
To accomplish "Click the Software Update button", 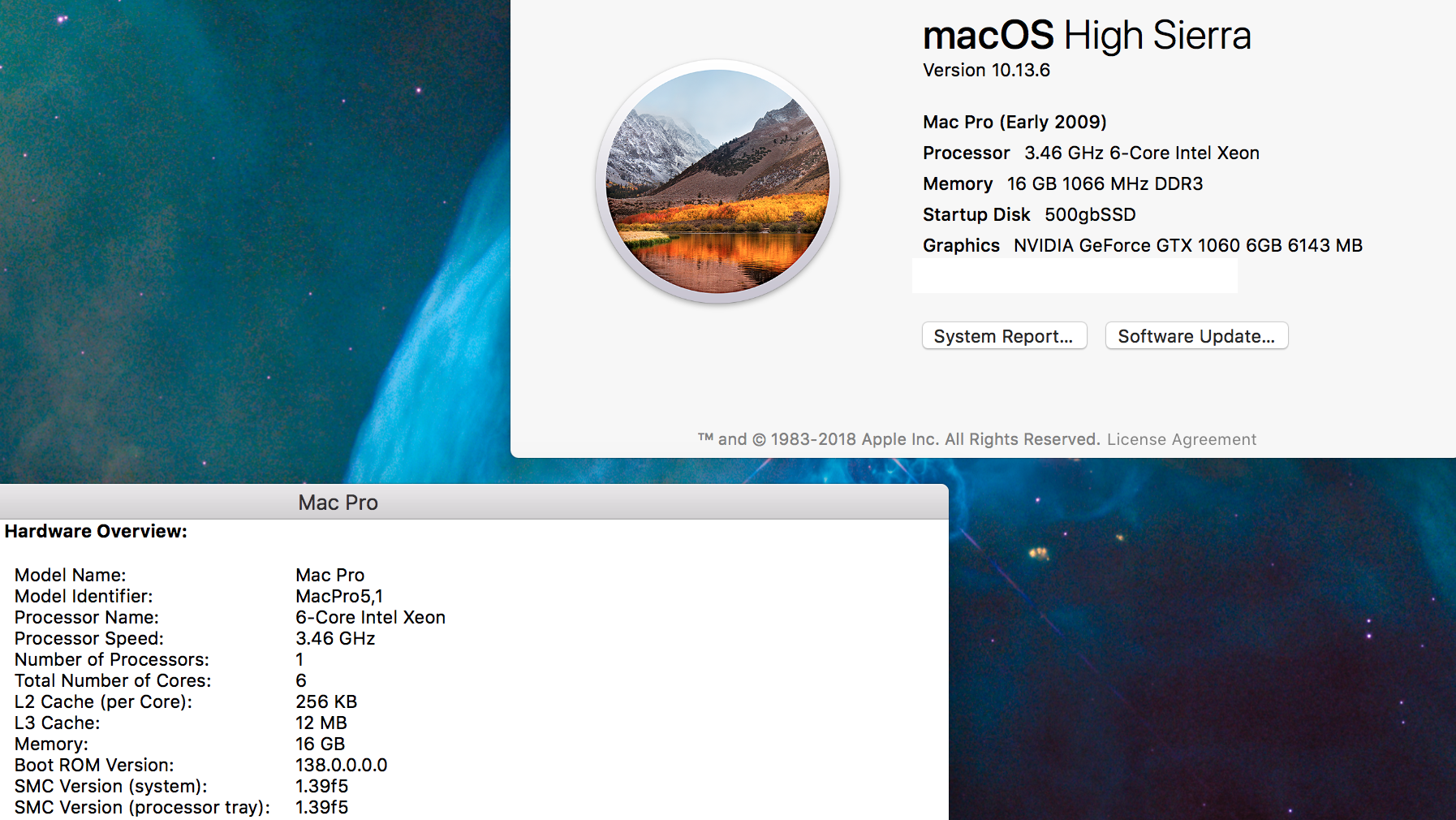I will 1196,336.
